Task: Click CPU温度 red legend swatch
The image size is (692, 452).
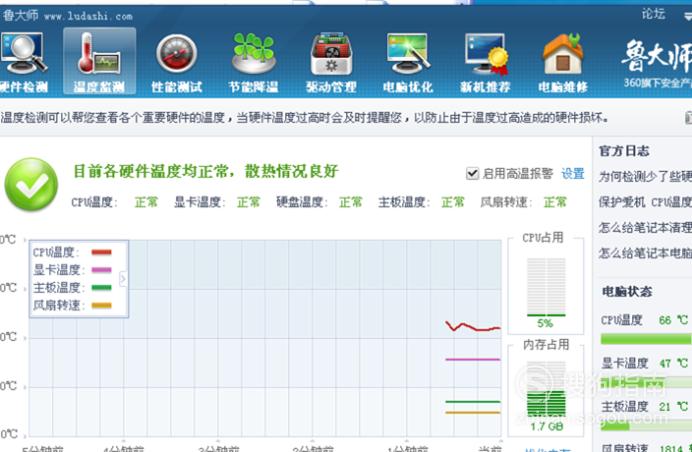Action: point(102,252)
